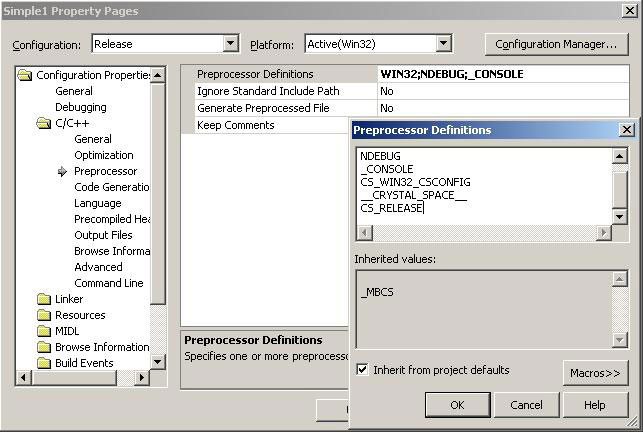Click the Browse Information folder icon
Image resolution: width=643 pixels, height=432 pixels.
[43, 347]
